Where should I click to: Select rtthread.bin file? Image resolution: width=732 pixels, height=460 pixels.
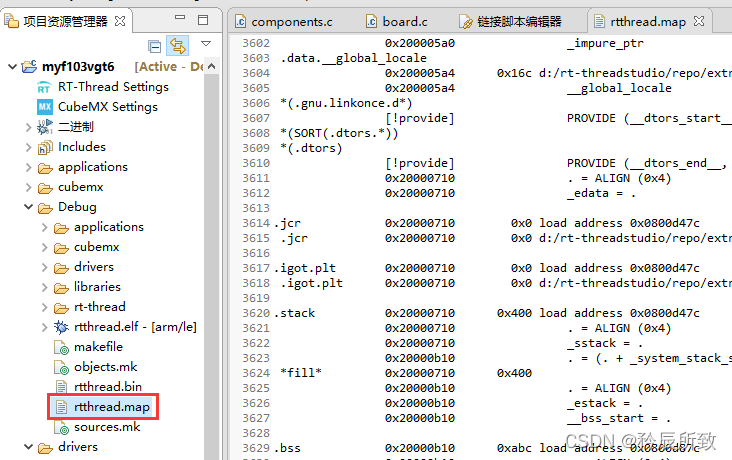[x=108, y=387]
